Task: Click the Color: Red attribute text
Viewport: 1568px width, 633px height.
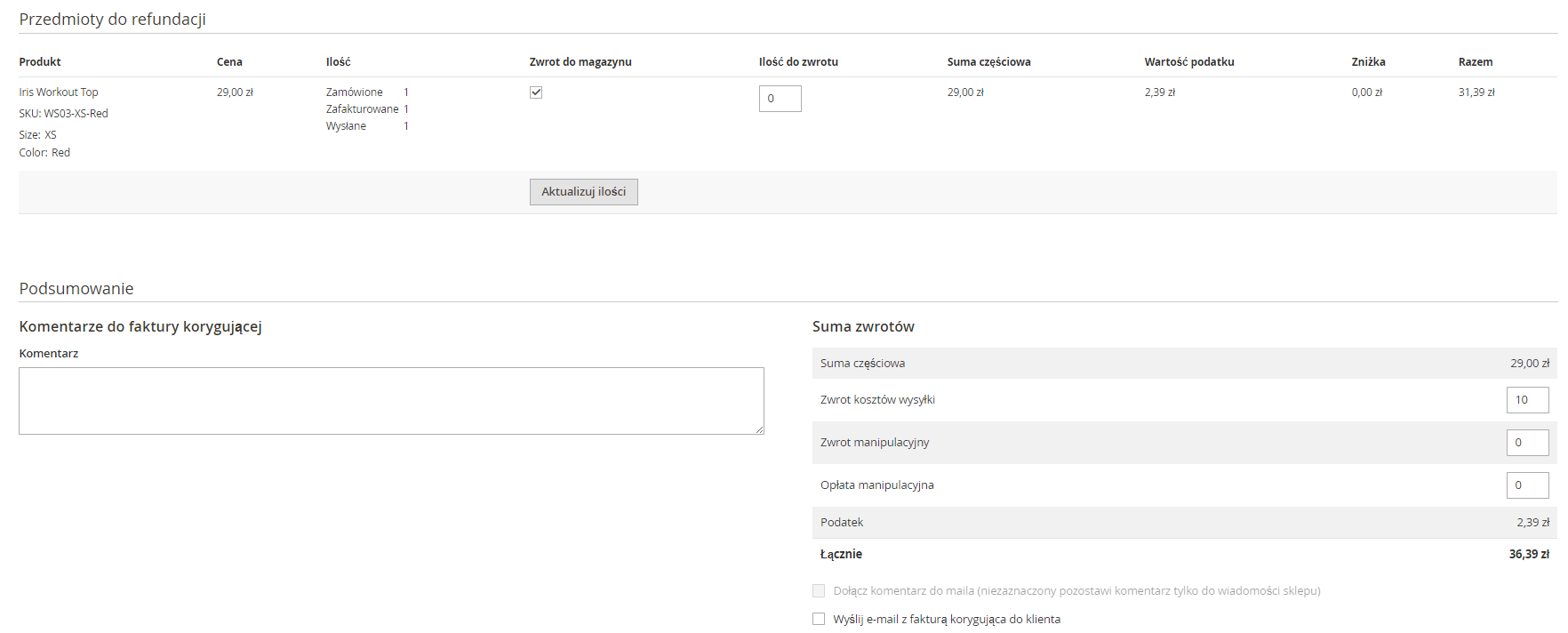Action: pos(44,153)
